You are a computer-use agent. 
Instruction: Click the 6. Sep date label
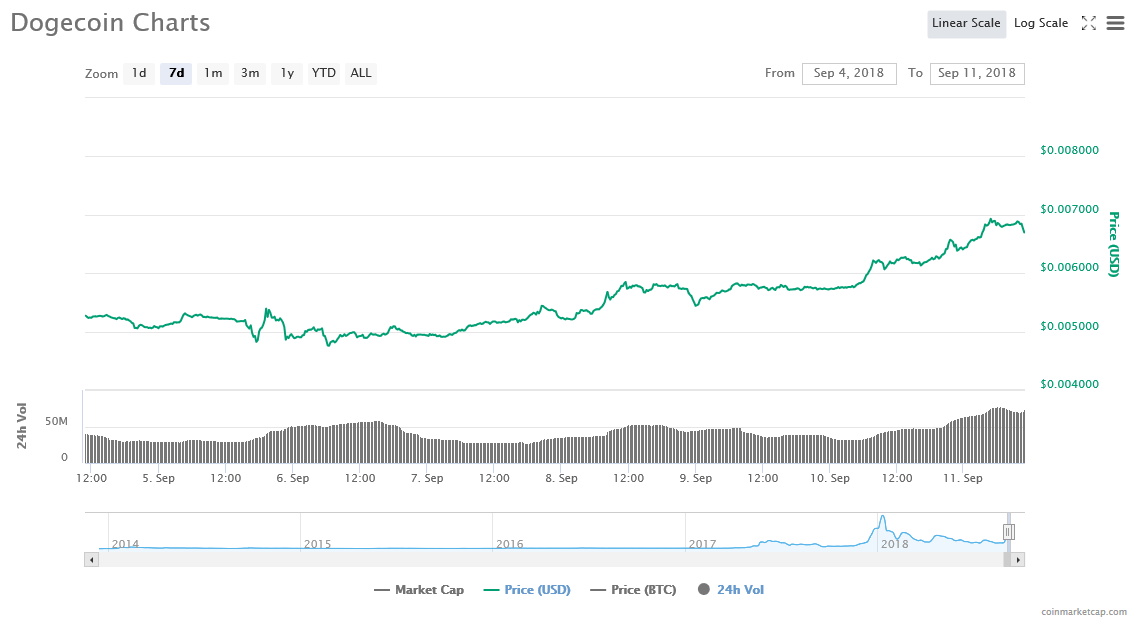293,478
